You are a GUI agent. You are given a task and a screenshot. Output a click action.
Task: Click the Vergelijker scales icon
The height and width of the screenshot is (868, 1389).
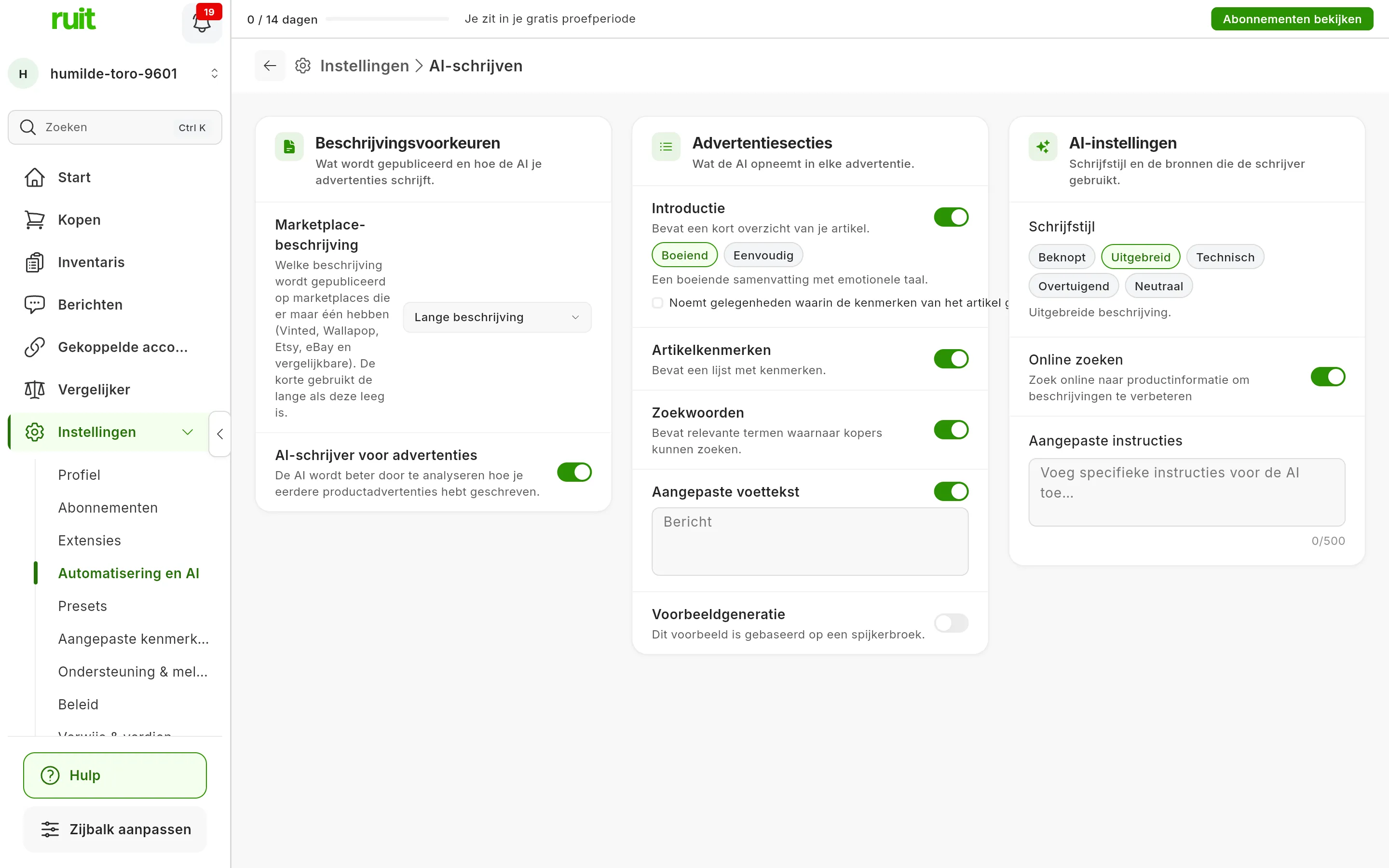pyautogui.click(x=34, y=390)
